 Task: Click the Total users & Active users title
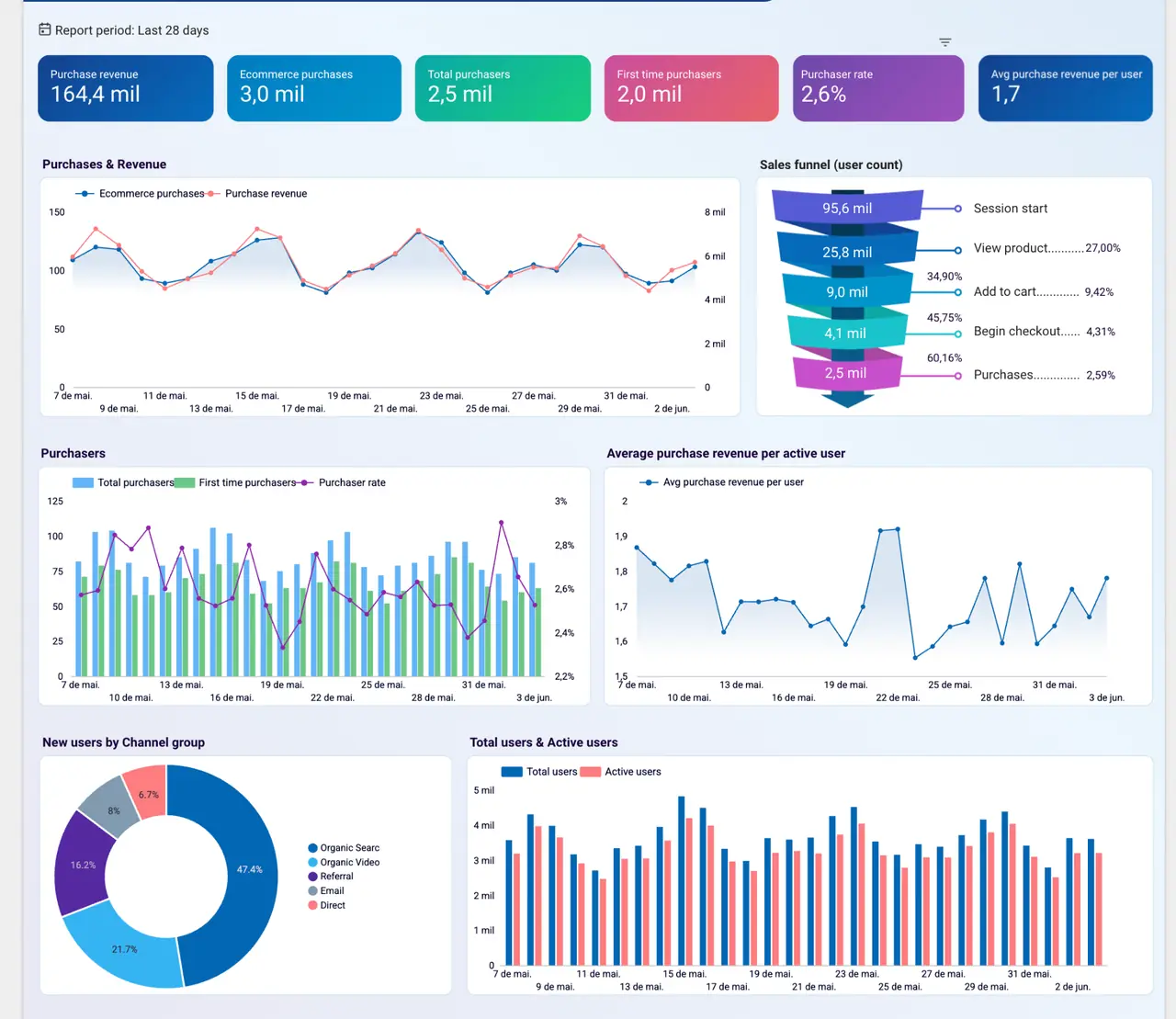coord(544,742)
